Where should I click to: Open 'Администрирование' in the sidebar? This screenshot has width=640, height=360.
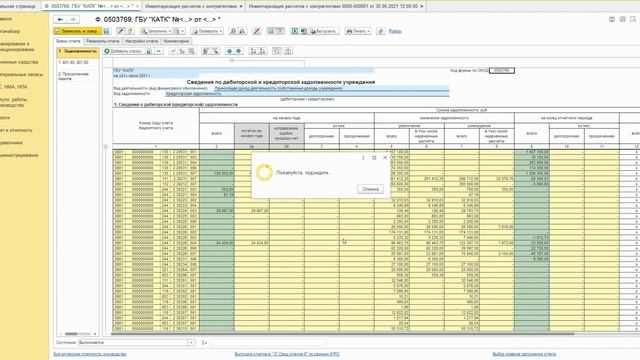click(x=19, y=156)
